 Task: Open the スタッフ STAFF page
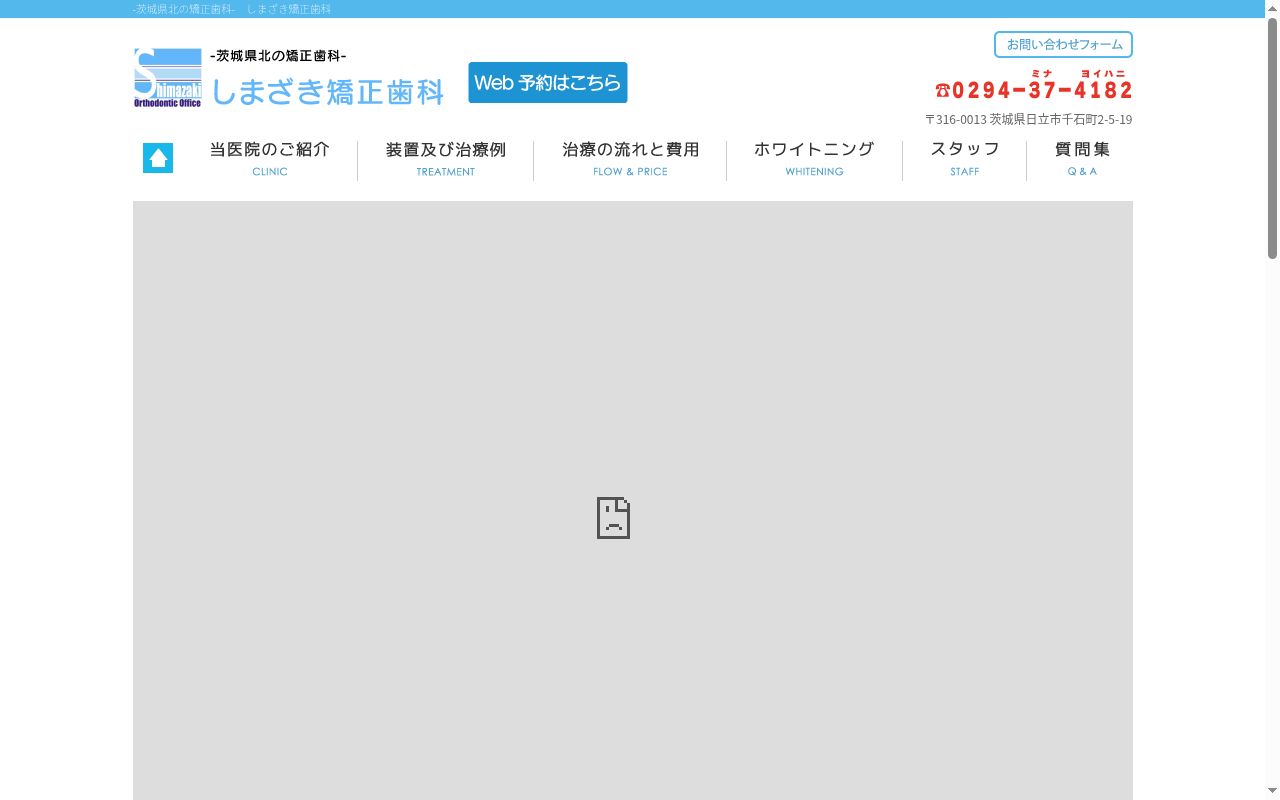(965, 159)
